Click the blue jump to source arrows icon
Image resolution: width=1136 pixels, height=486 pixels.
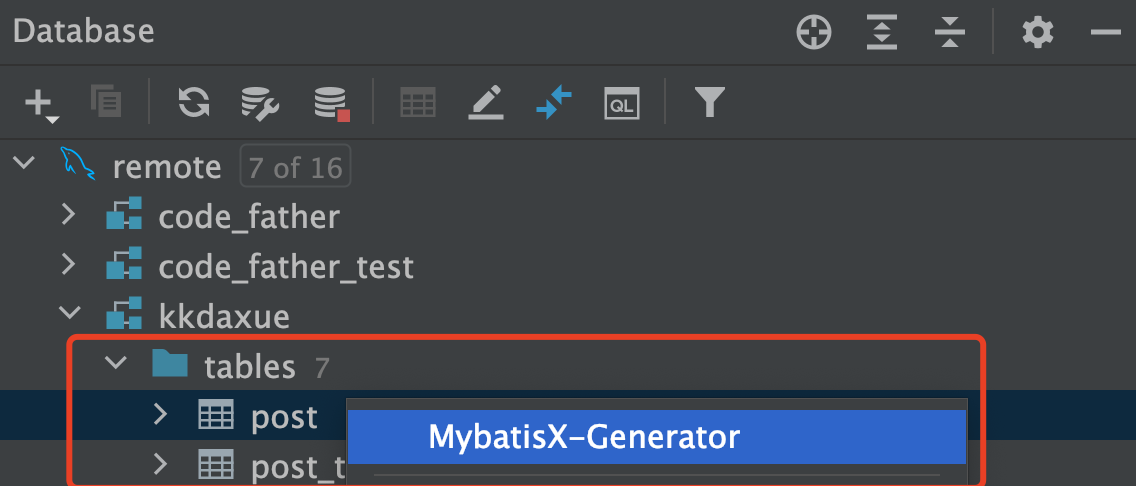tap(553, 102)
